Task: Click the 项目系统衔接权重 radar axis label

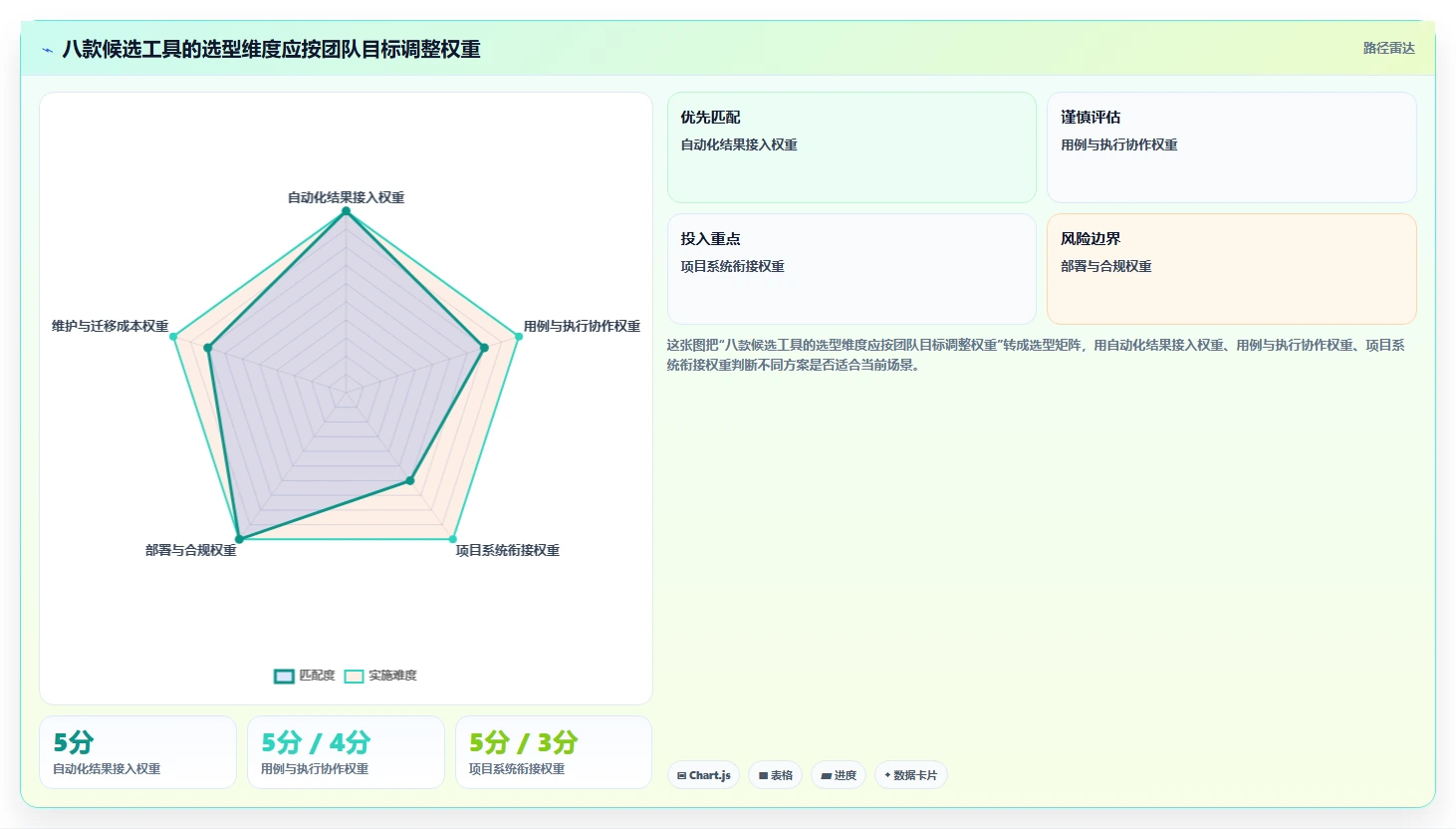Action: [x=508, y=550]
